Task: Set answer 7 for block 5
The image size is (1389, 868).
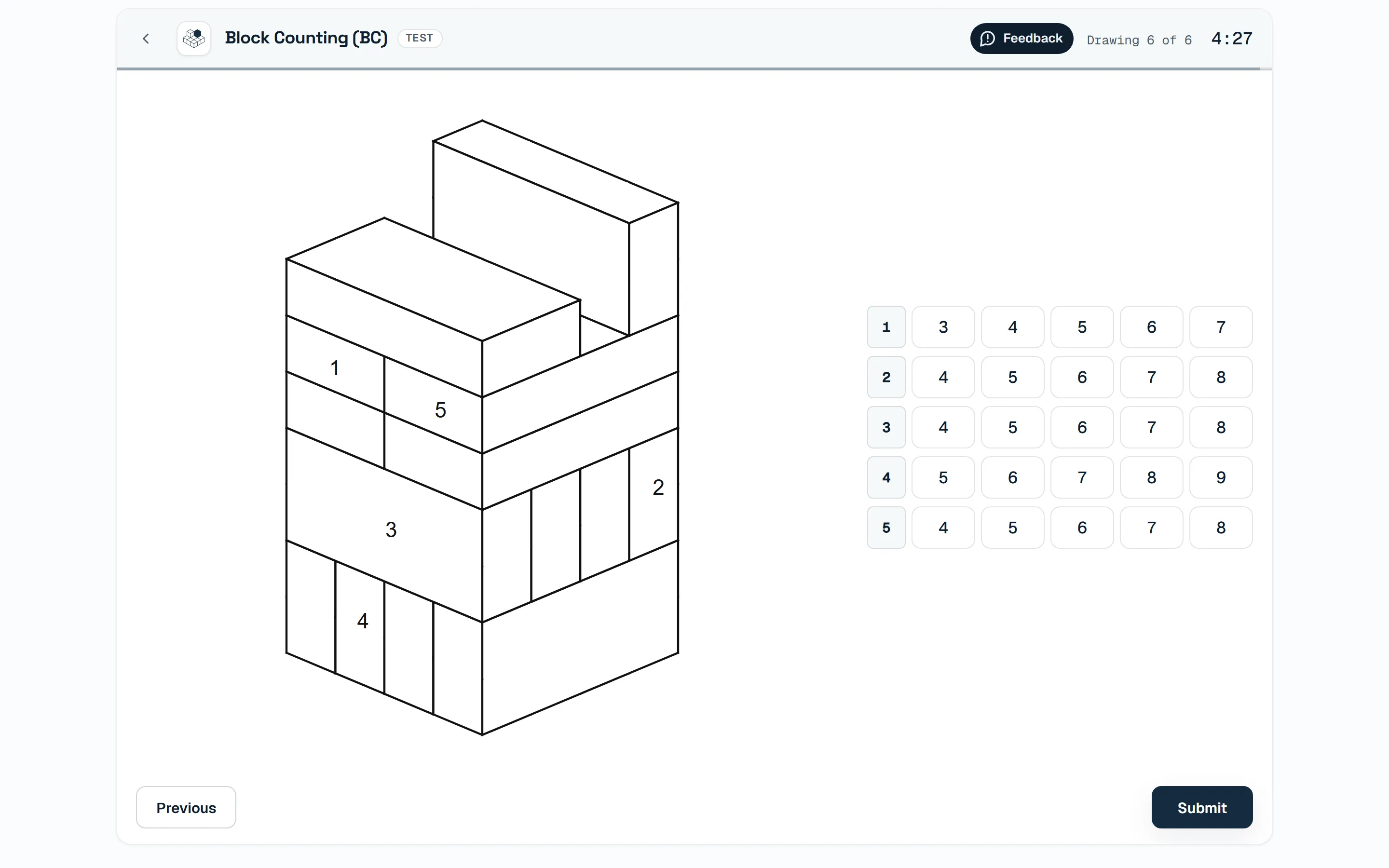Action: click(x=1151, y=528)
